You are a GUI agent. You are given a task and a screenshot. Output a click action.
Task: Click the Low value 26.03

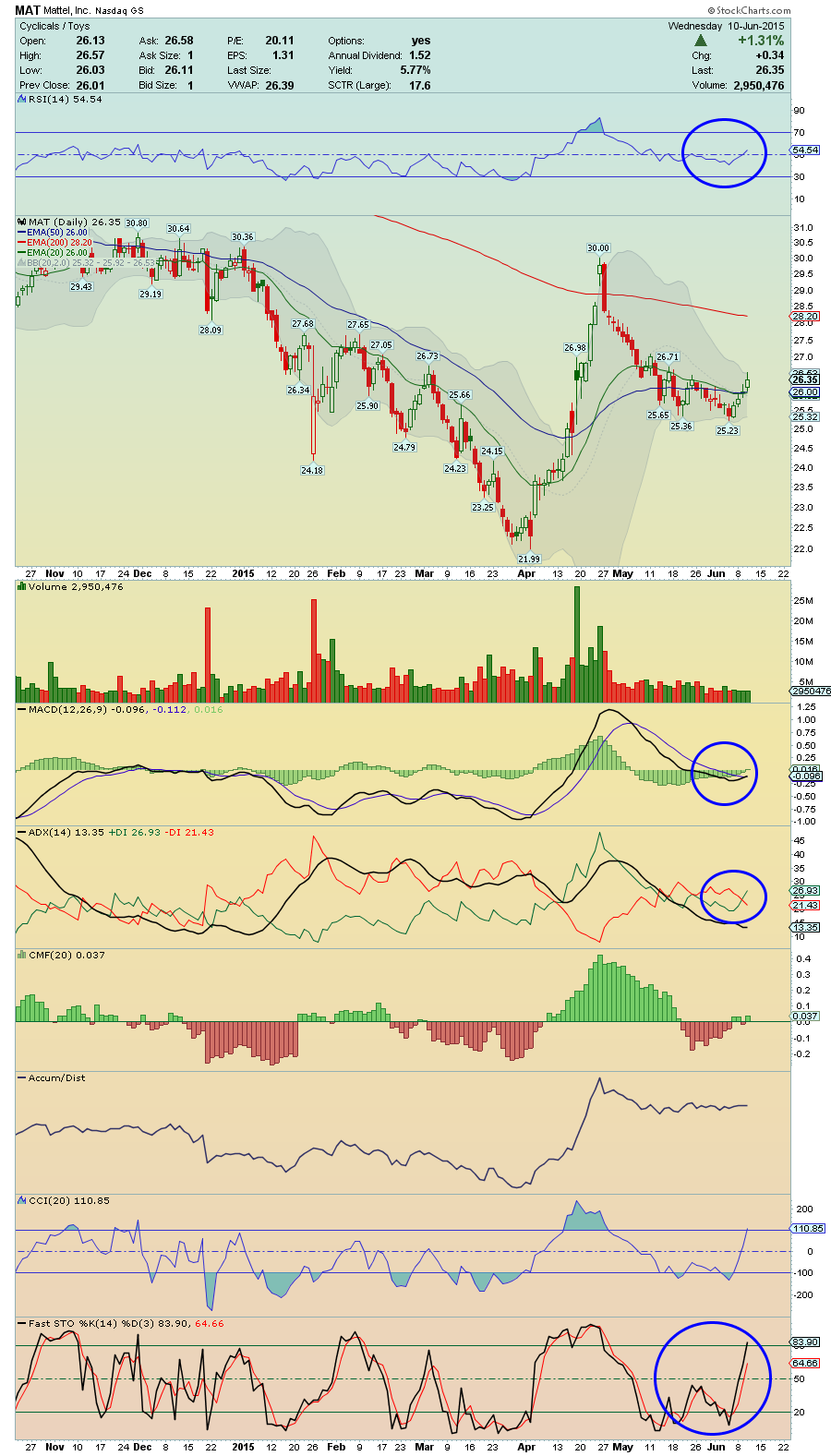point(90,70)
